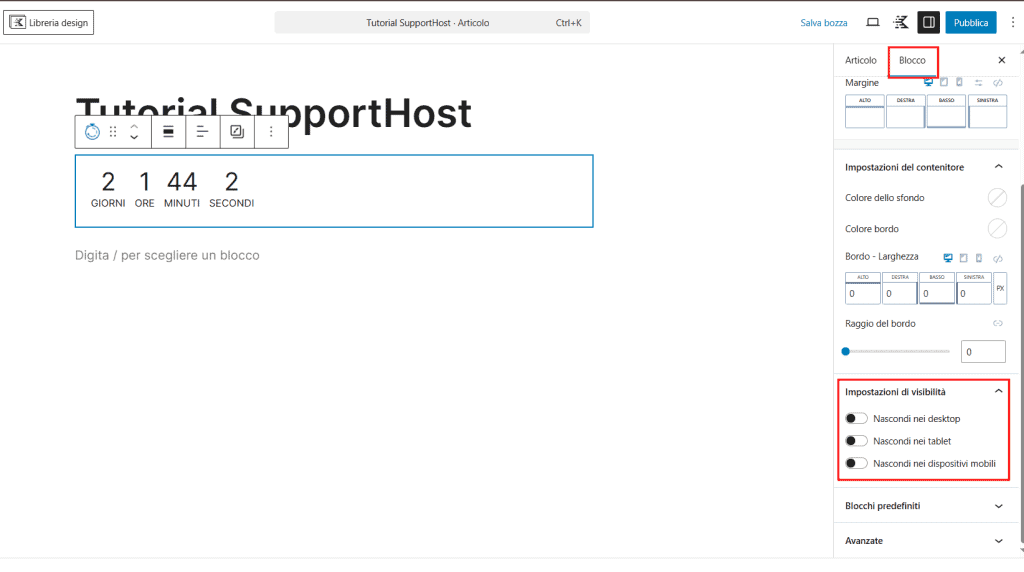Click 'Digita / per scegliere un blocco' placeholder
The image size is (1024, 572).
[167, 255]
